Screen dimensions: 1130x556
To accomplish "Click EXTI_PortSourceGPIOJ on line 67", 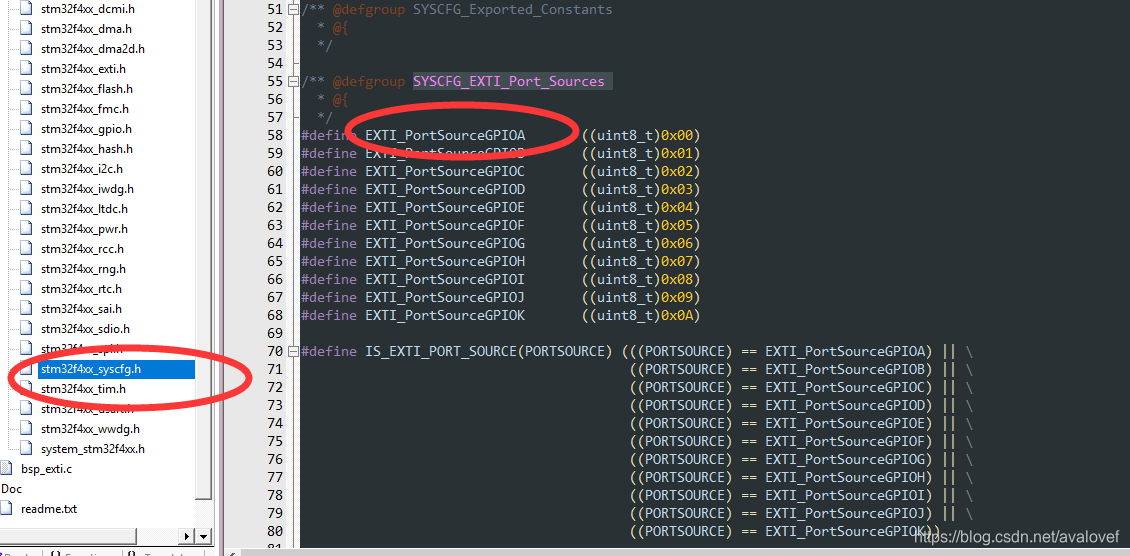I will (x=445, y=297).
